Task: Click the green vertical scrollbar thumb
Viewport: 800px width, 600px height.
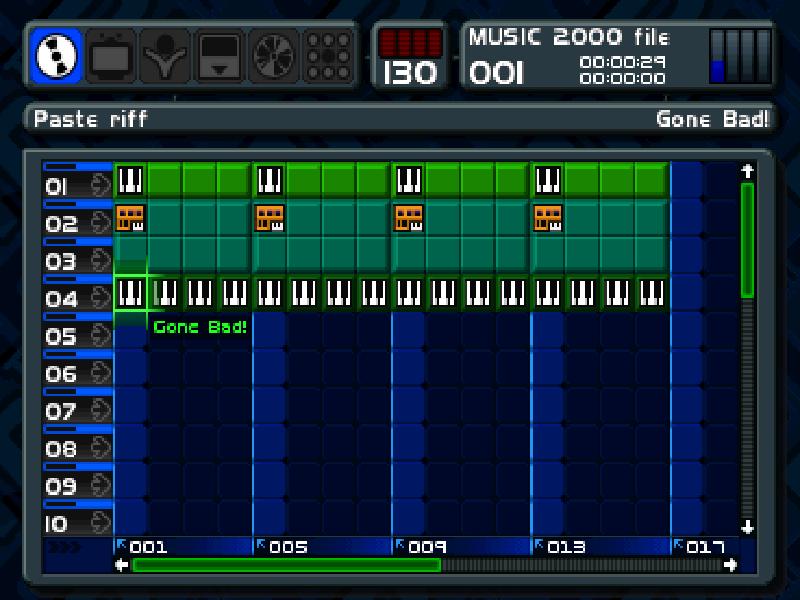Action: (747, 240)
